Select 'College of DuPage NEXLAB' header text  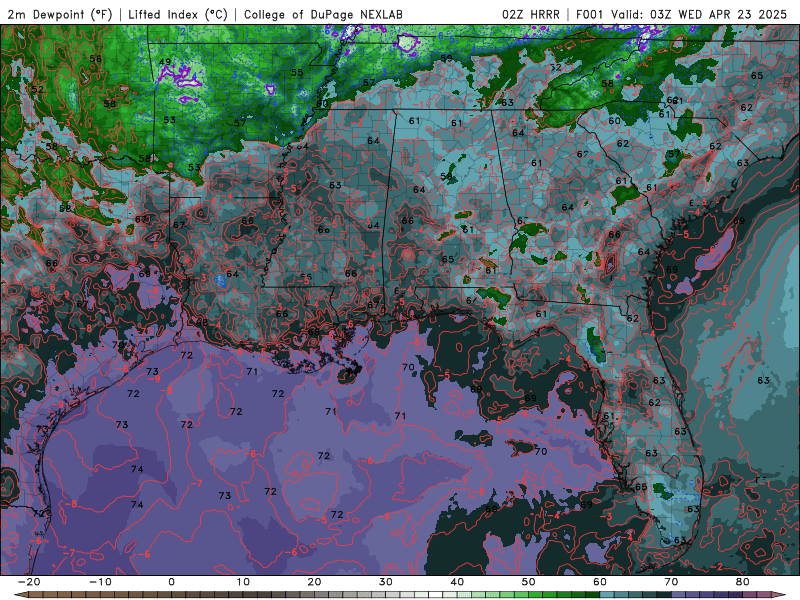(x=323, y=14)
